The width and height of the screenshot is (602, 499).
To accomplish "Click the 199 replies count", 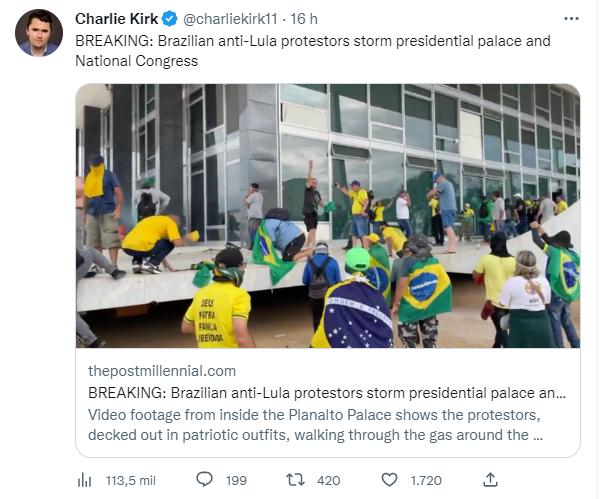I will coord(236,480).
